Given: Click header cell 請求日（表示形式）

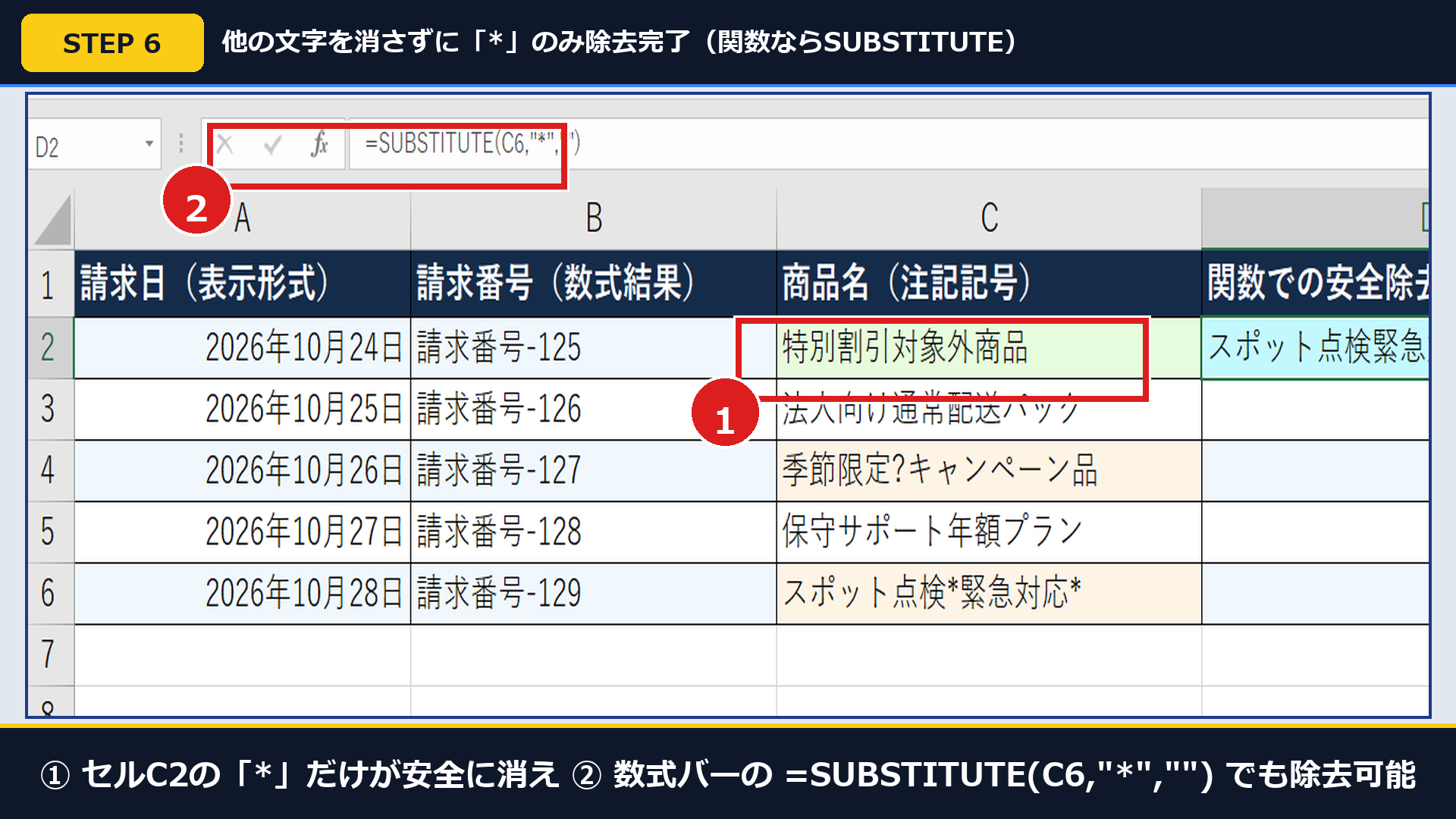Looking at the screenshot, I should pyautogui.click(x=243, y=284).
